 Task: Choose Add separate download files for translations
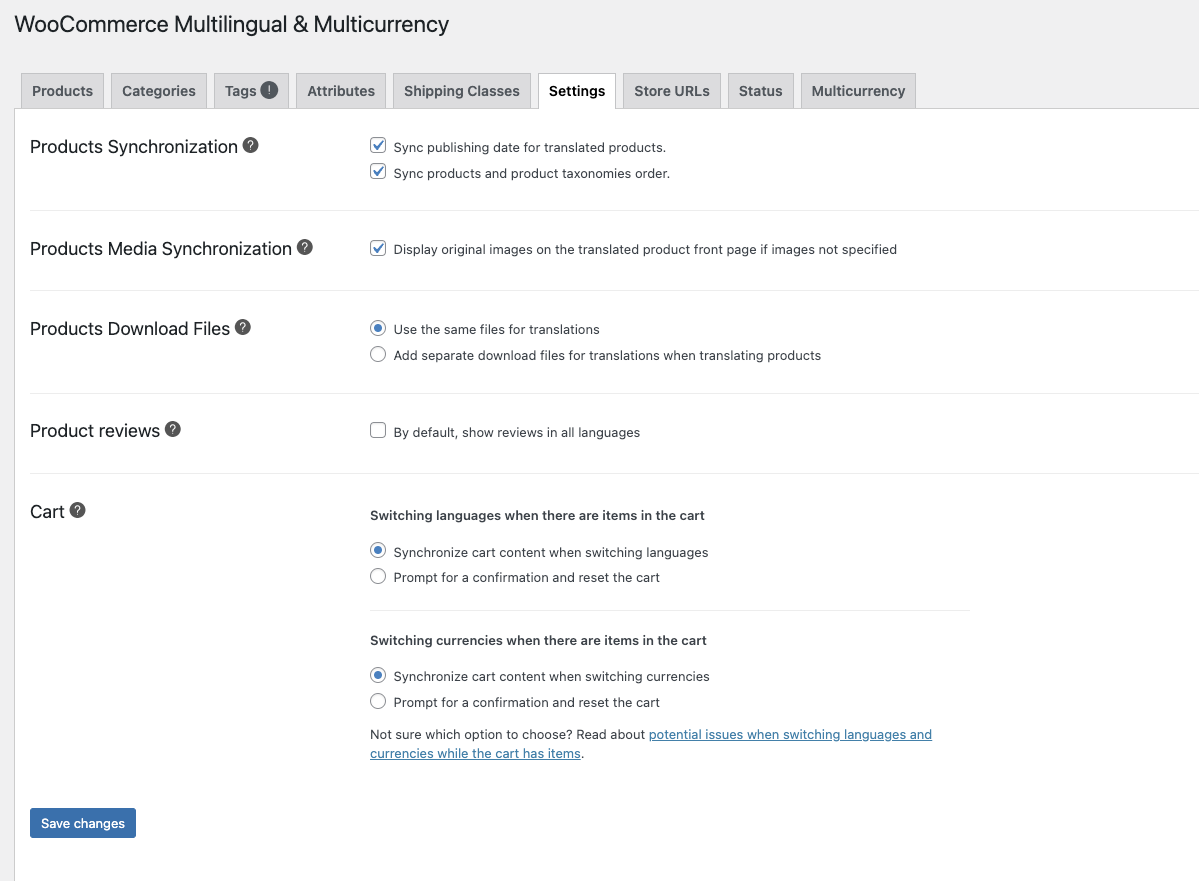click(378, 354)
